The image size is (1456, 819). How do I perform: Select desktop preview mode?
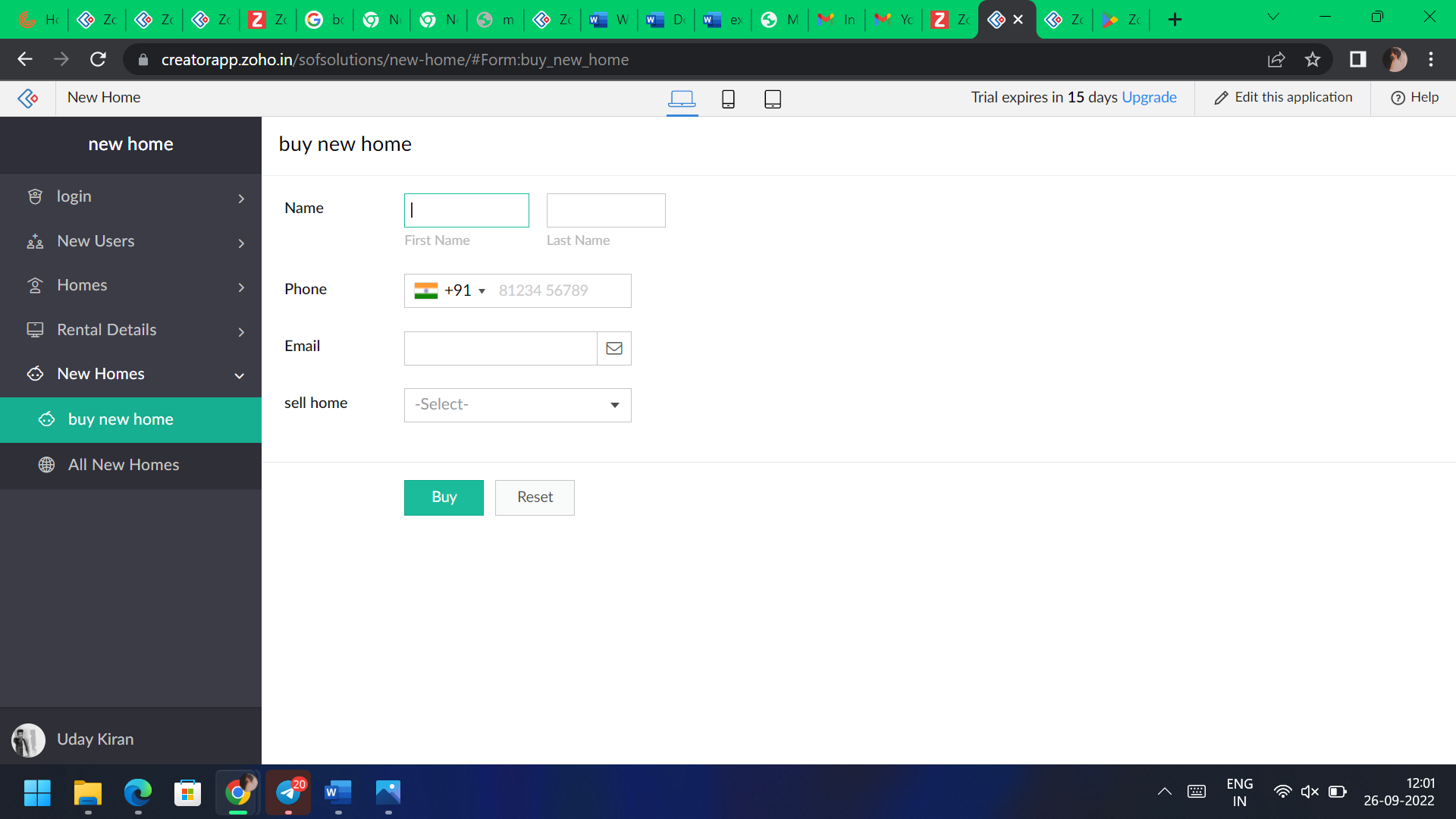(682, 99)
